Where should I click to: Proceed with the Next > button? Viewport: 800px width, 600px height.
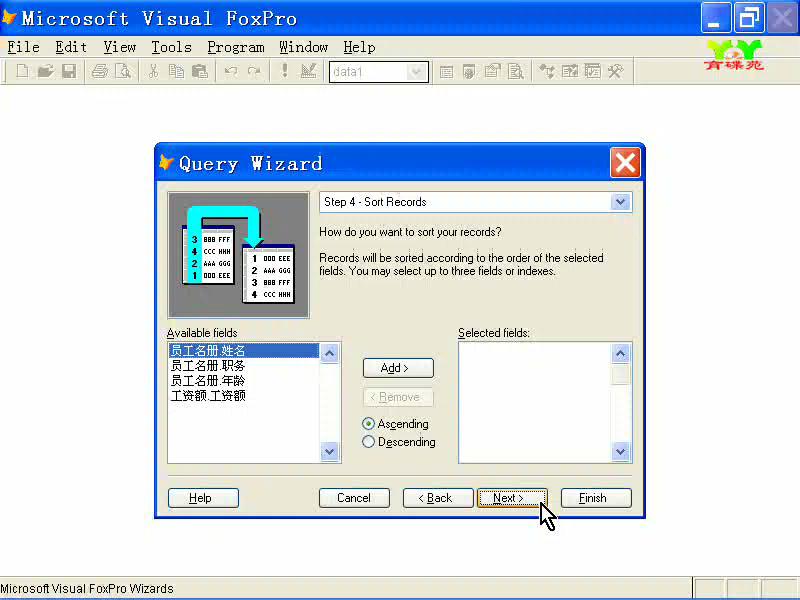[512, 498]
